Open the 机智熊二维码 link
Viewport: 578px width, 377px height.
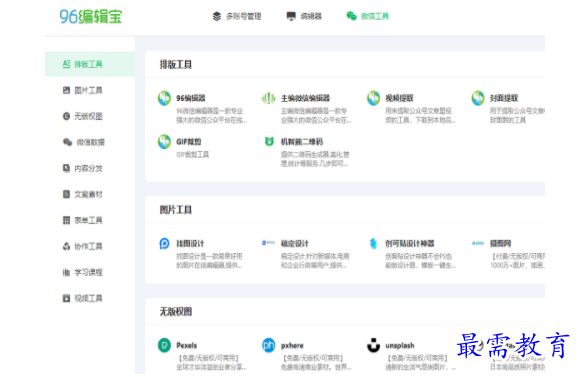click(x=302, y=142)
